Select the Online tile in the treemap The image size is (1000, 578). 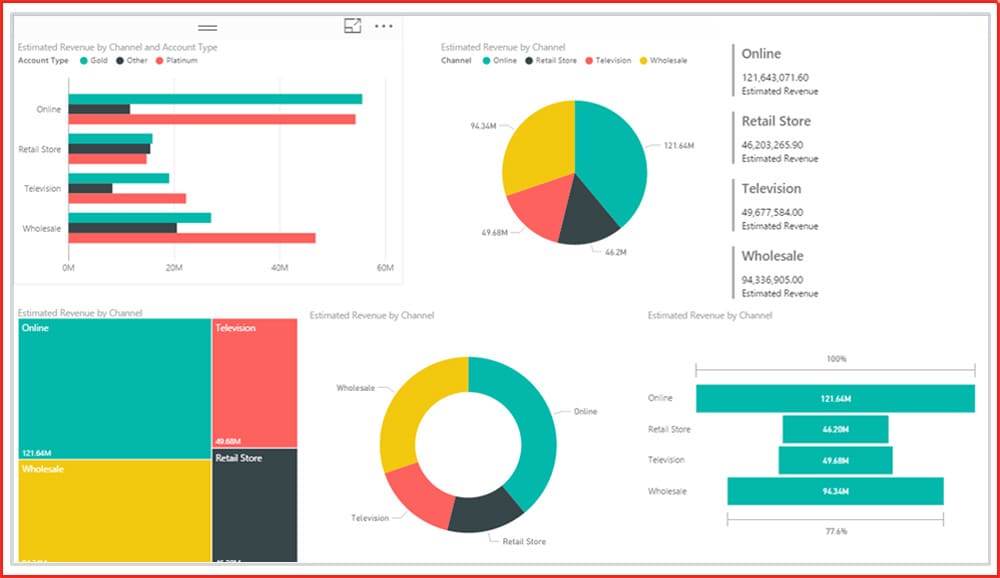coord(114,388)
